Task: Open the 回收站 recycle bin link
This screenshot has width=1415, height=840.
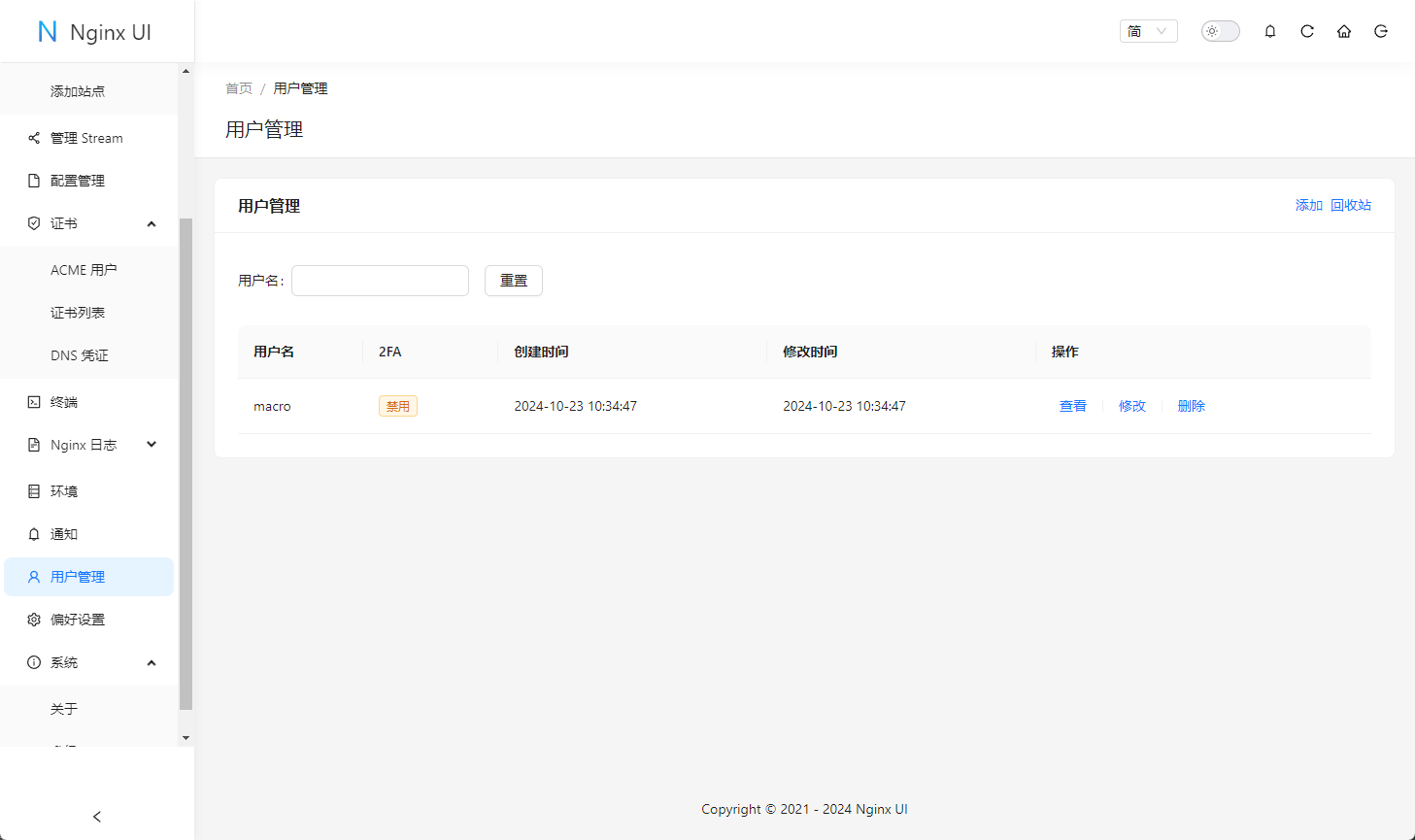Action: point(1351,205)
